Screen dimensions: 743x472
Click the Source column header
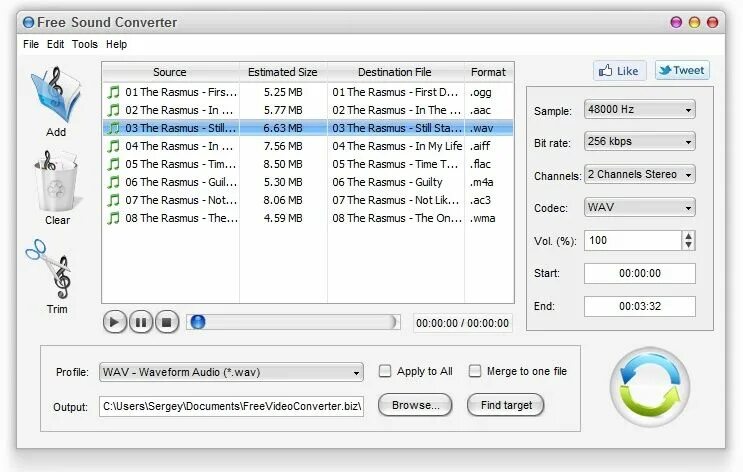(170, 72)
